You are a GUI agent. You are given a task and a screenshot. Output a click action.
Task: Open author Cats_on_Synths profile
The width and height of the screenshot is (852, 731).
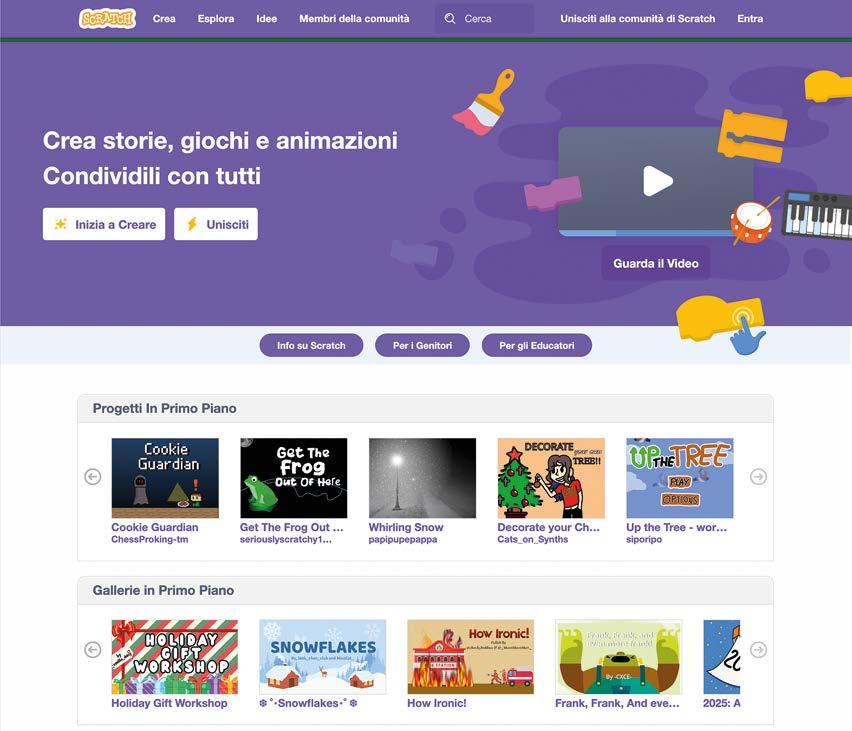(533, 539)
